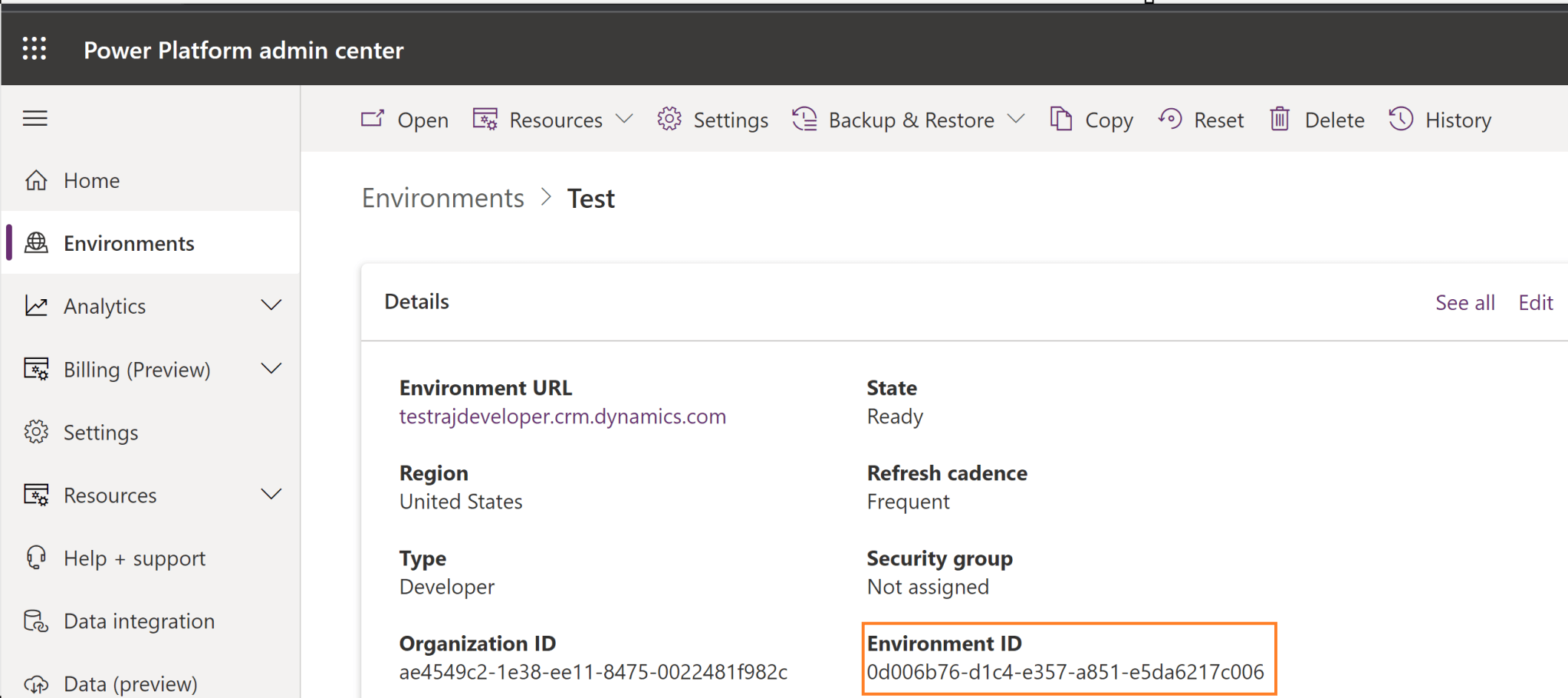Select Environments in the left navigation

128,242
